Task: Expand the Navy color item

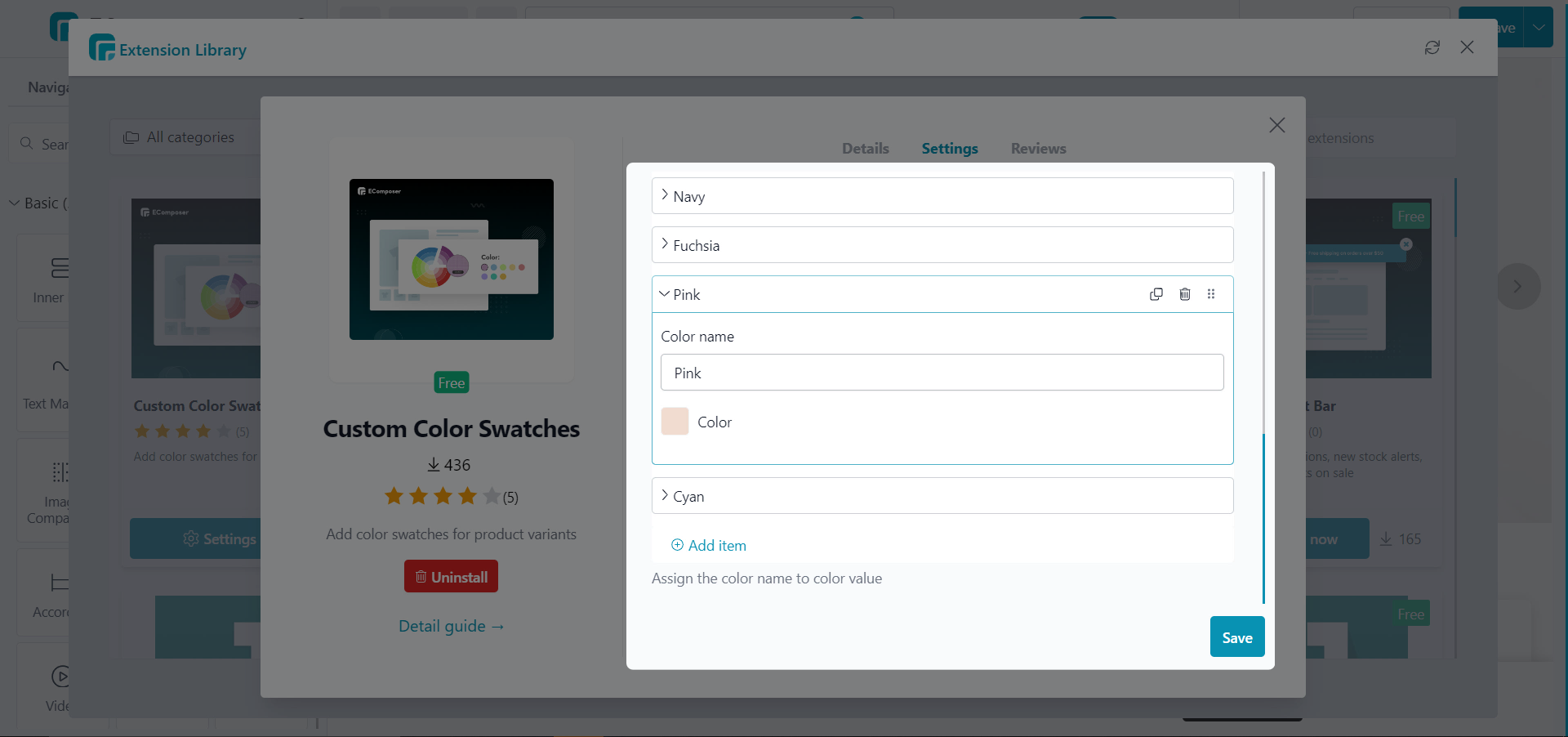Action: 942,196
